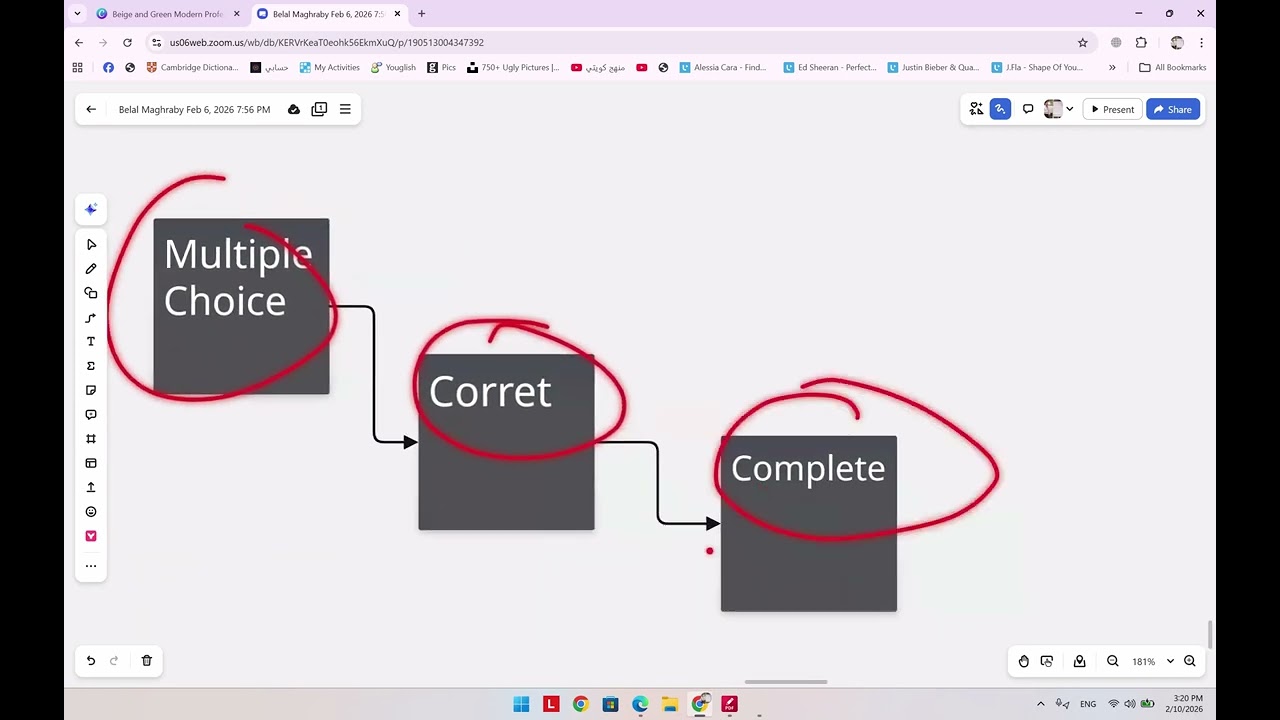Go back one page in Chrome
Image resolution: width=1280 pixels, height=720 pixels.
pyautogui.click(x=79, y=43)
